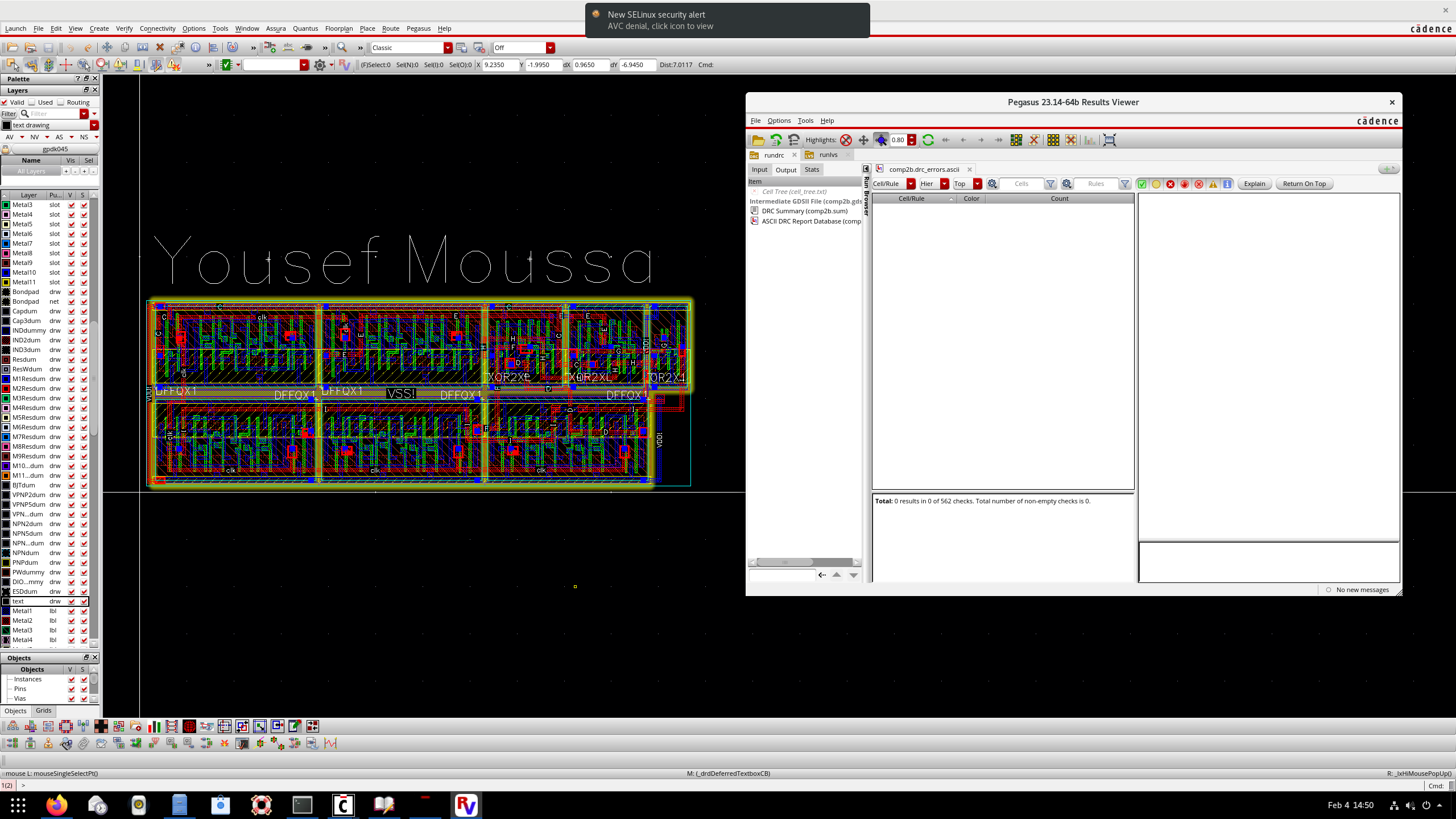Click the Properties info icon in the toolbar
The image size is (1456, 819).
point(196,48)
